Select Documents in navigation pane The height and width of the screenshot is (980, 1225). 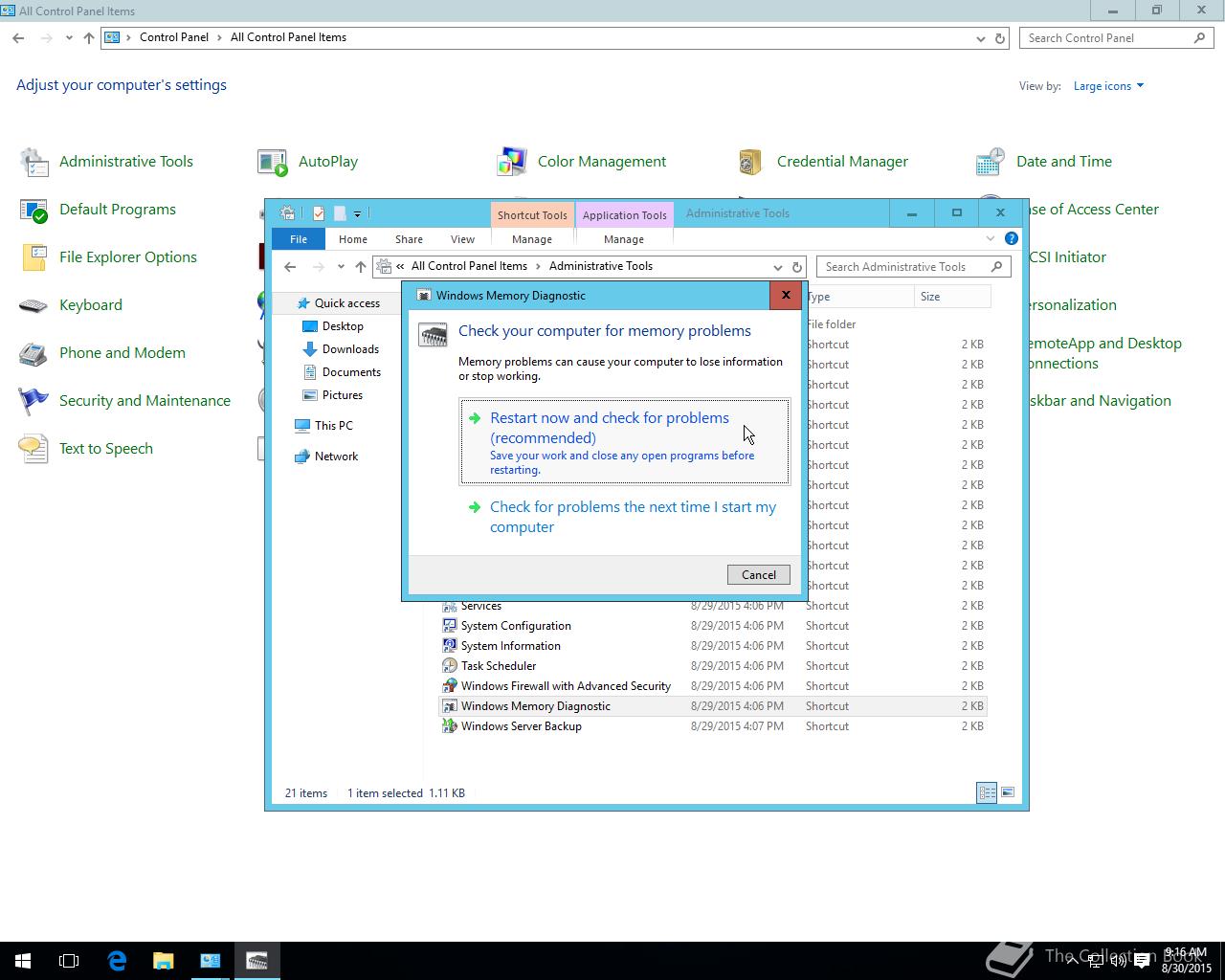pos(341,372)
